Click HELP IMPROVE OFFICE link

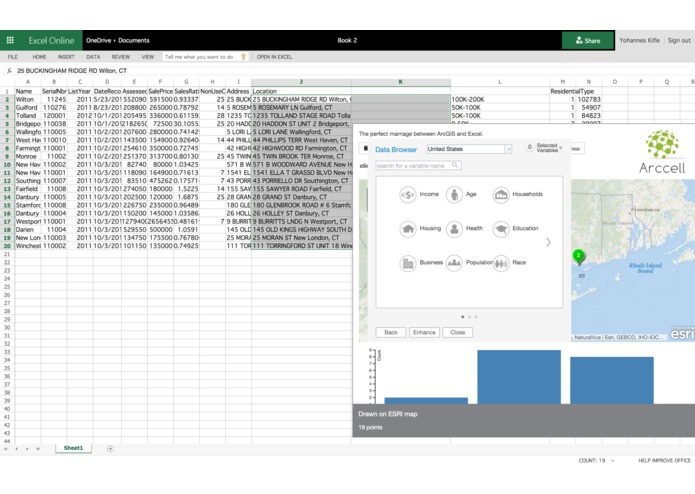click(664, 461)
